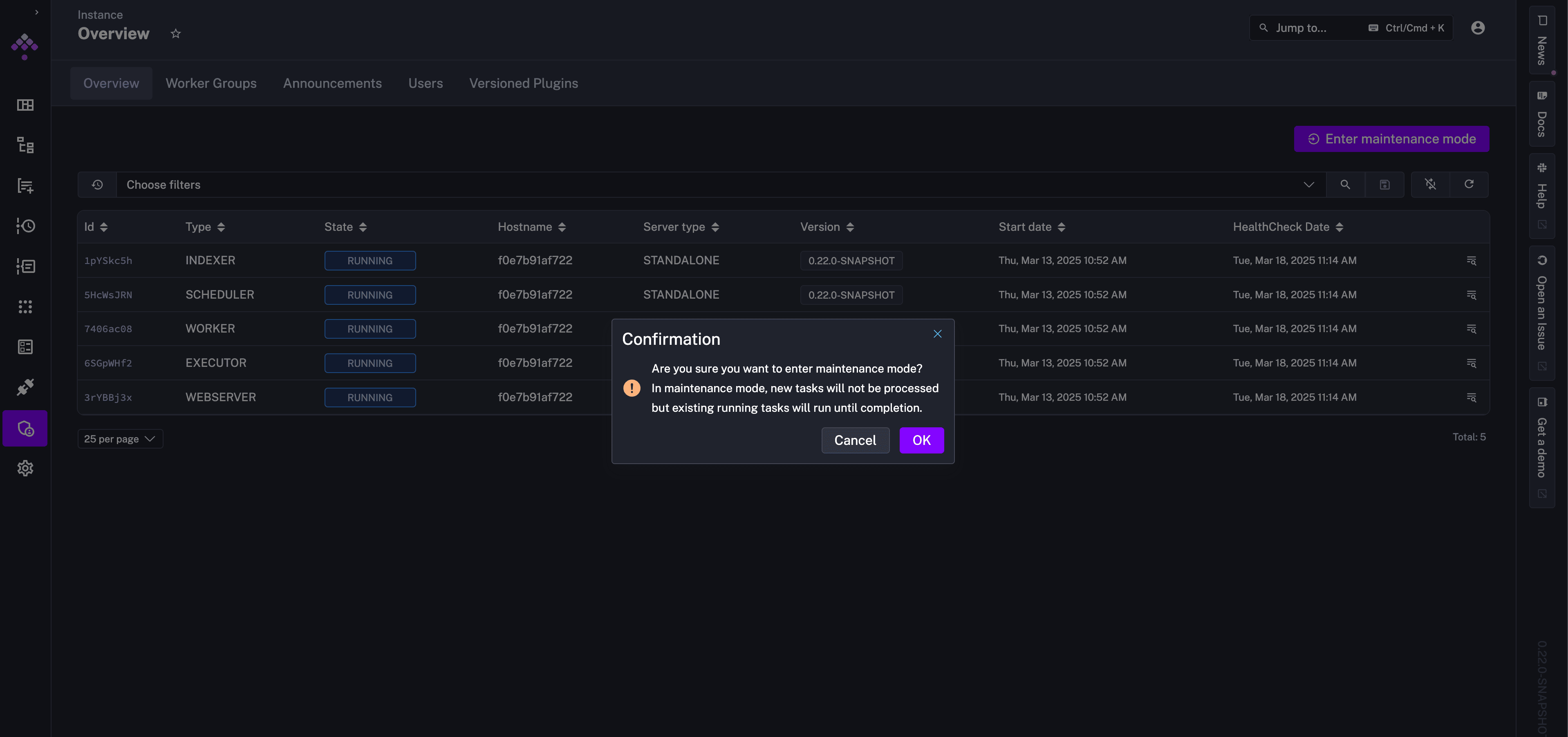
Task: Click the Jump to search field
Action: pyautogui.click(x=1315, y=28)
